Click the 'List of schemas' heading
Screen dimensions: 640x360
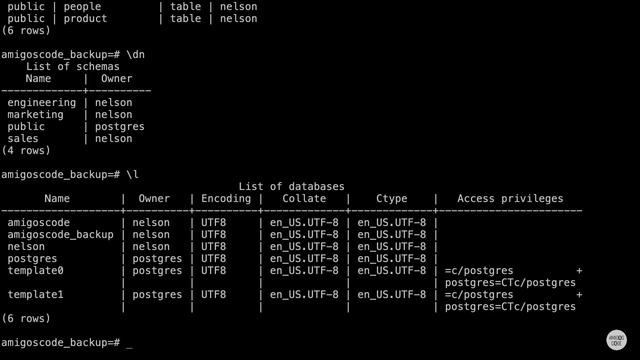click(x=73, y=67)
